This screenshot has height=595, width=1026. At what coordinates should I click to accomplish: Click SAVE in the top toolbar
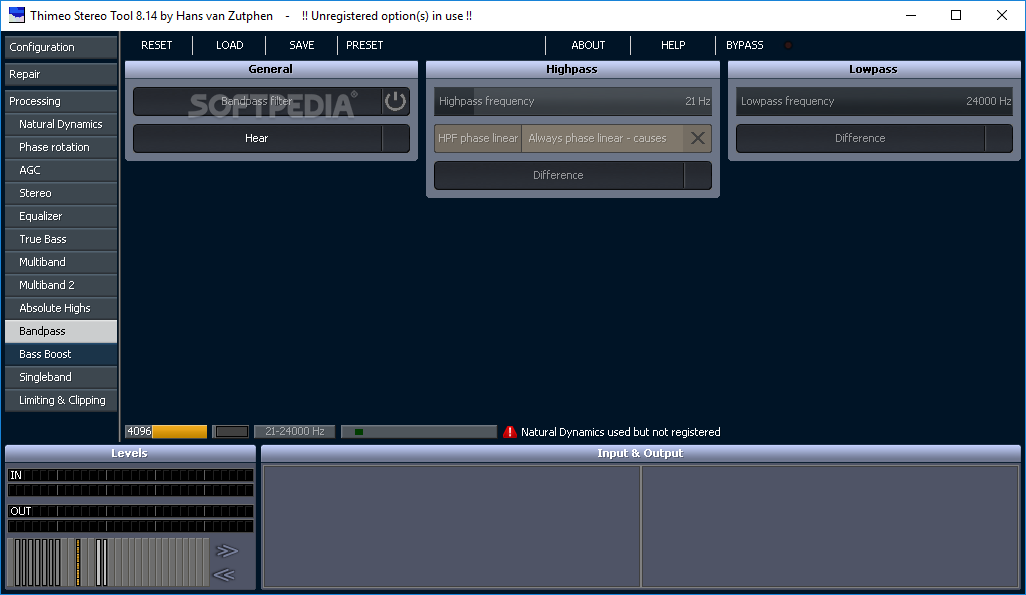click(x=302, y=45)
